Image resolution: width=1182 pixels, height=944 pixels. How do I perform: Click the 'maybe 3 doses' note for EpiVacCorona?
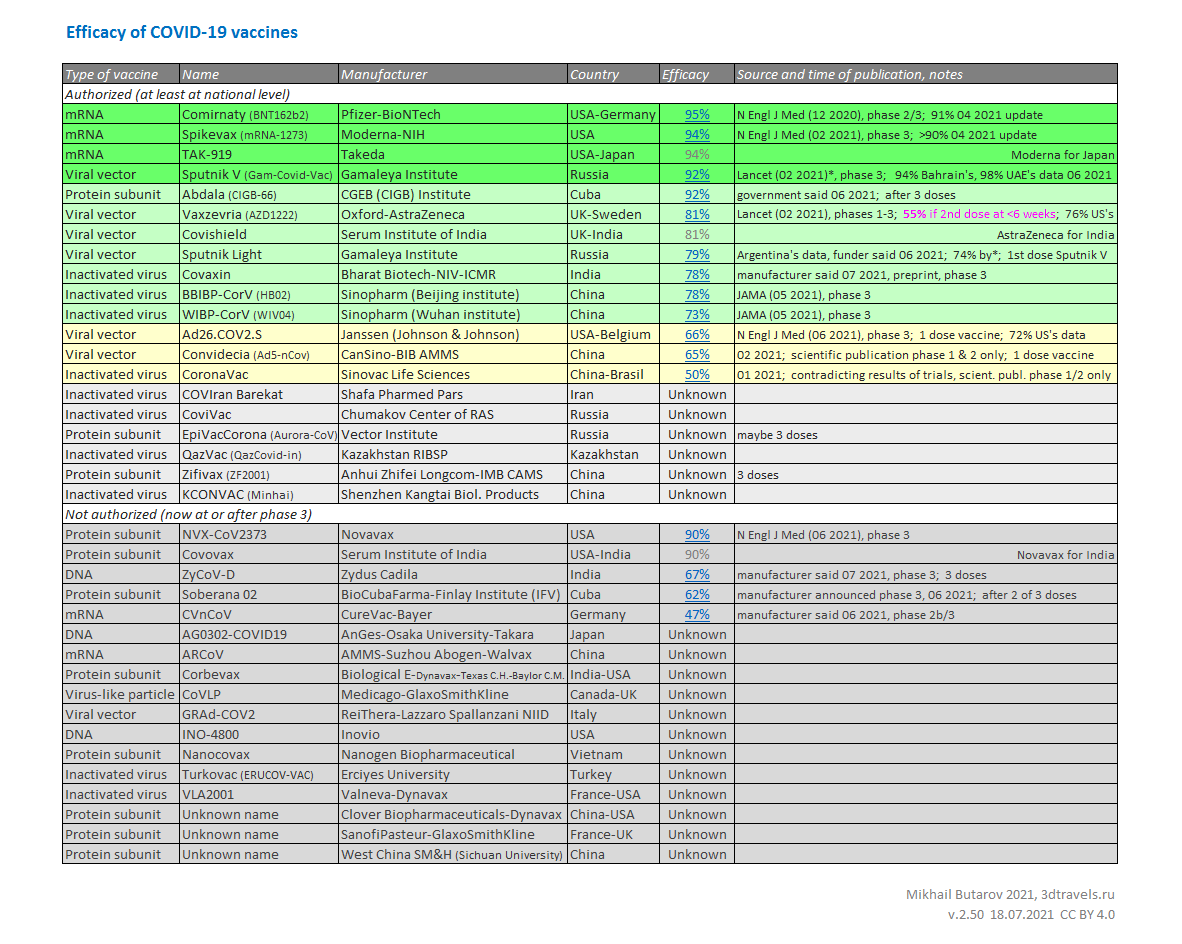(x=777, y=435)
